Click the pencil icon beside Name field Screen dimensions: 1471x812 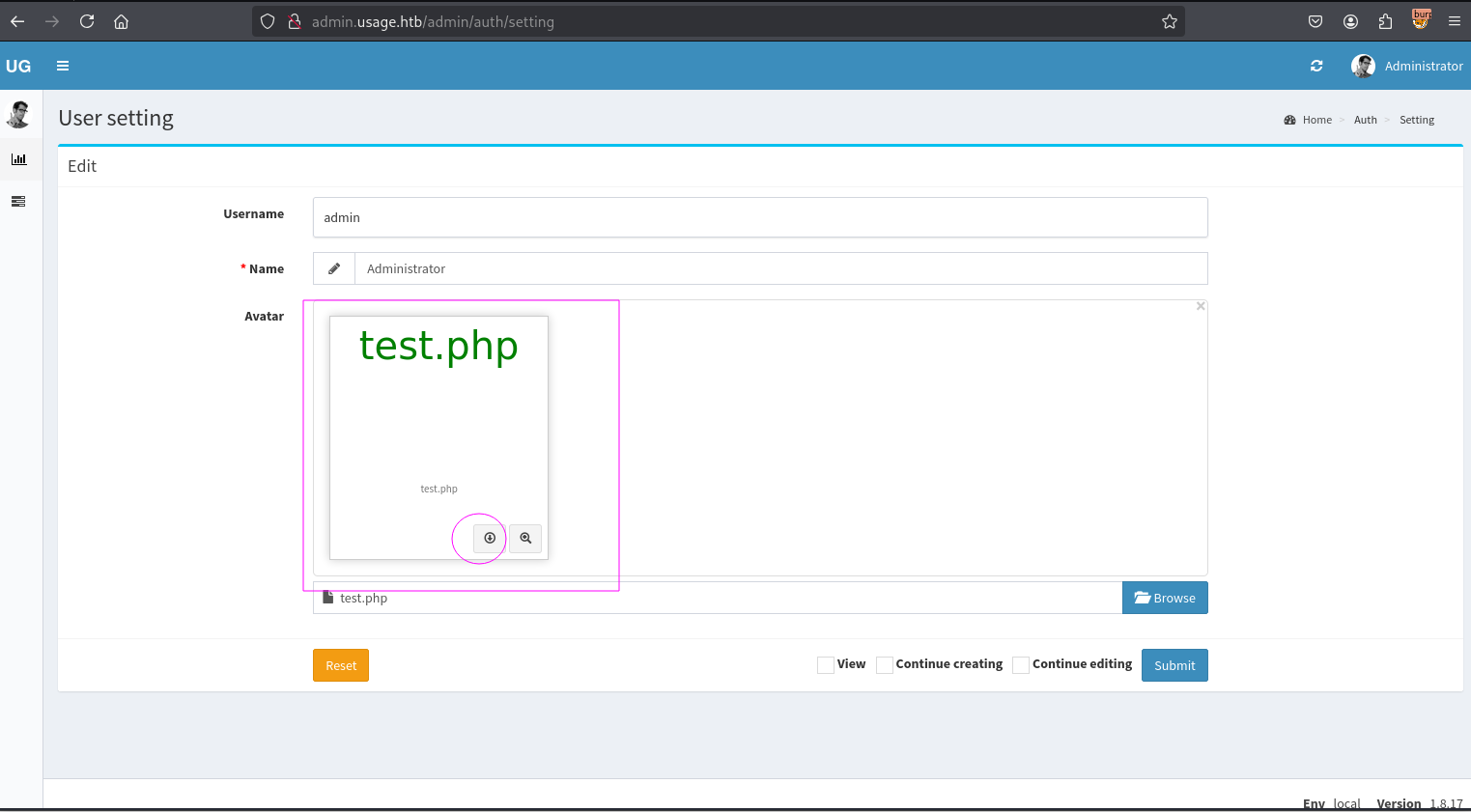(334, 268)
